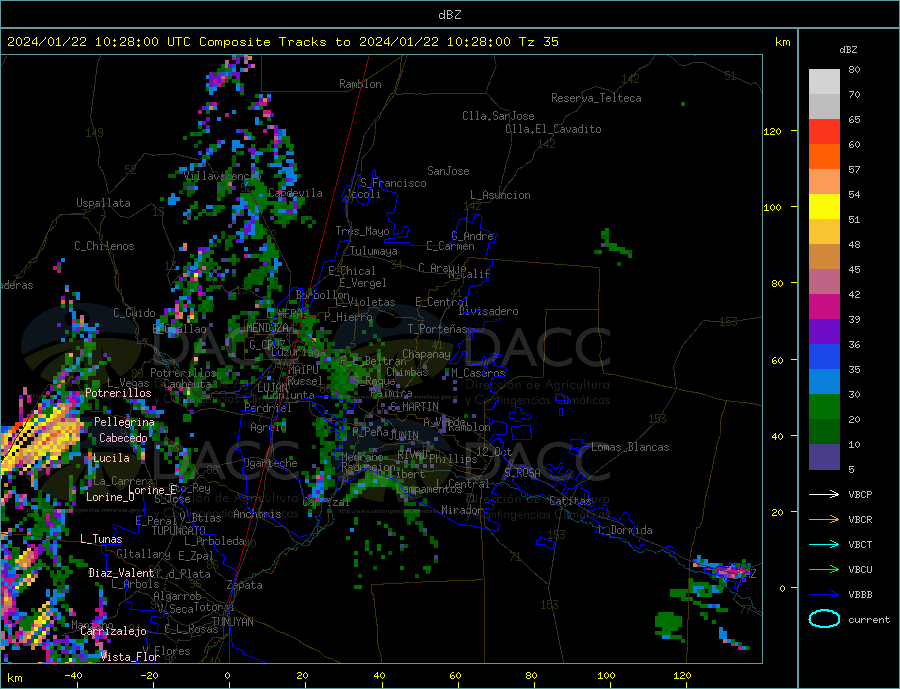
Task: Click the Capdevila label
Action: [x=295, y=193]
